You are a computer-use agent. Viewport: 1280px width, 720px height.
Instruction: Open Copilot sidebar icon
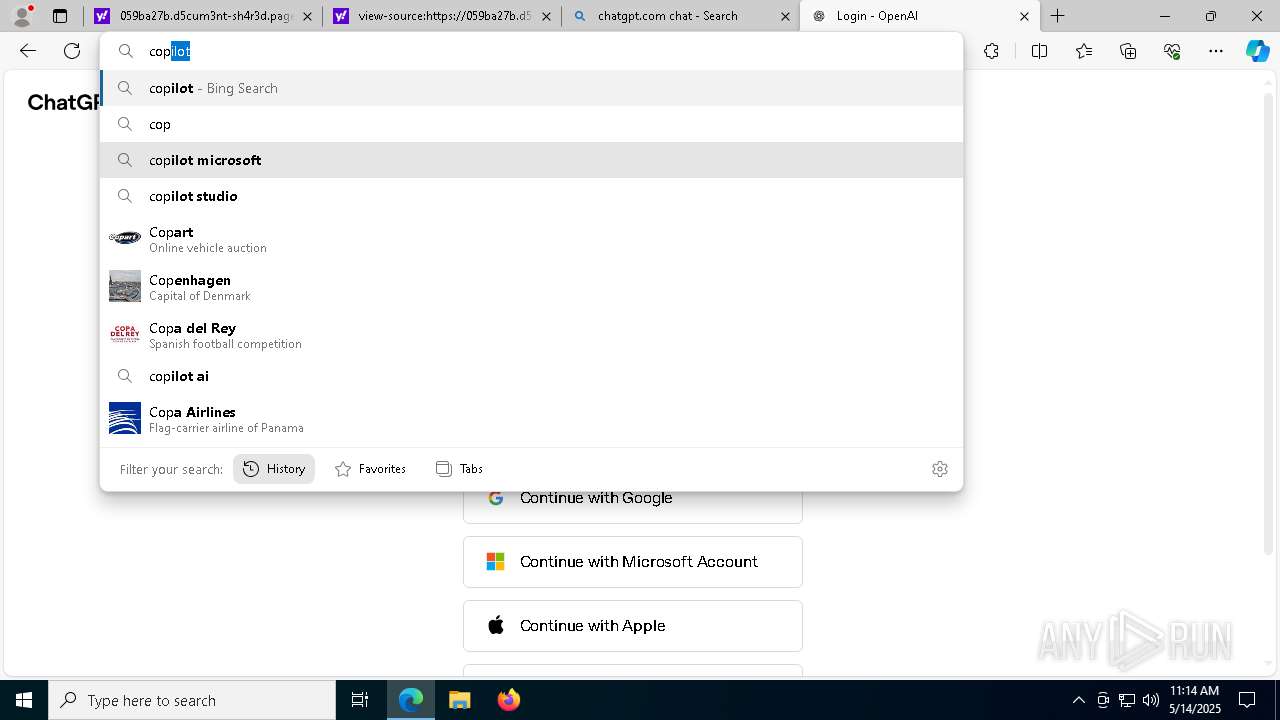1257,51
